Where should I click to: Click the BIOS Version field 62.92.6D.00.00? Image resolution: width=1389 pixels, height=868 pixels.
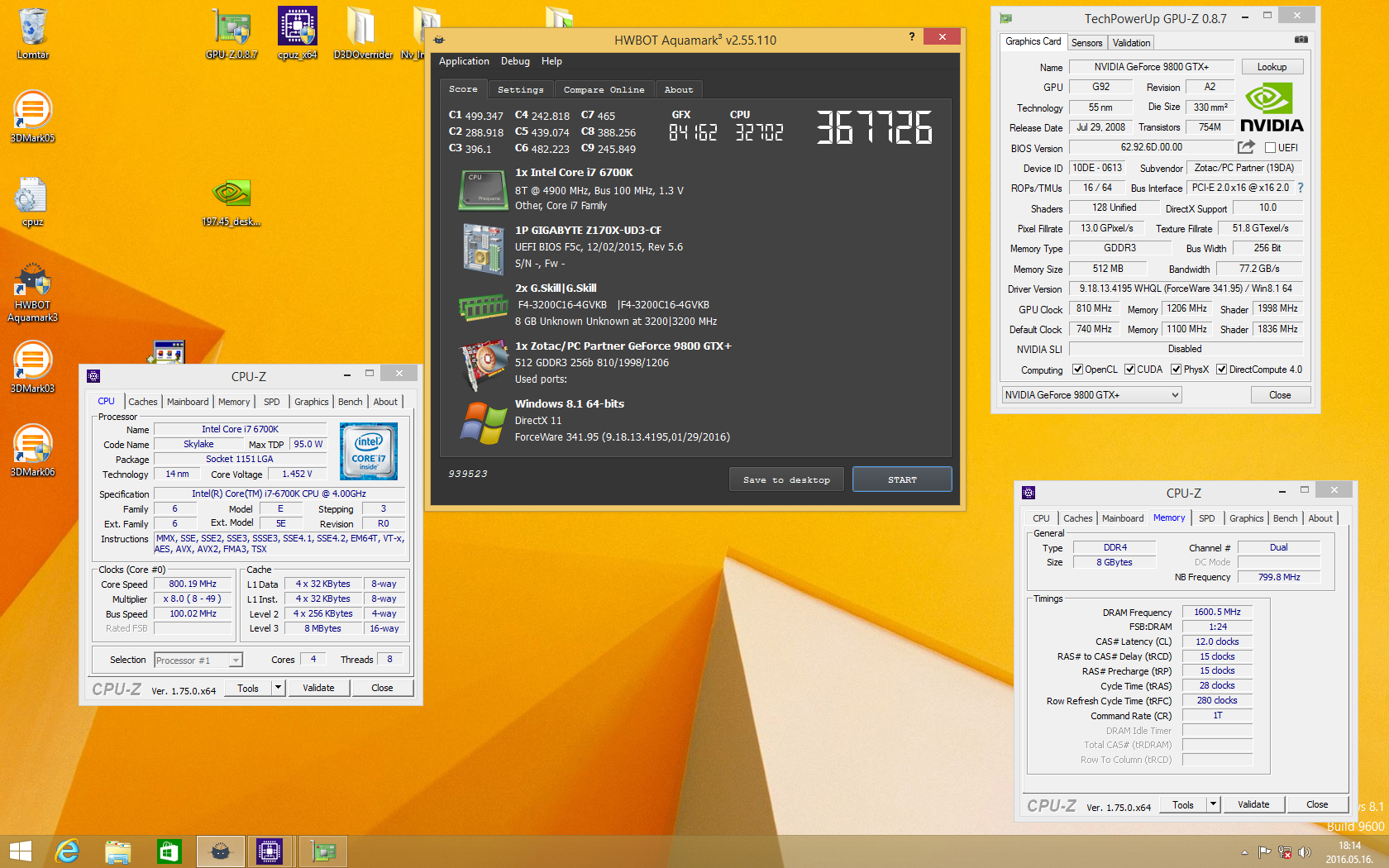coord(1151,147)
